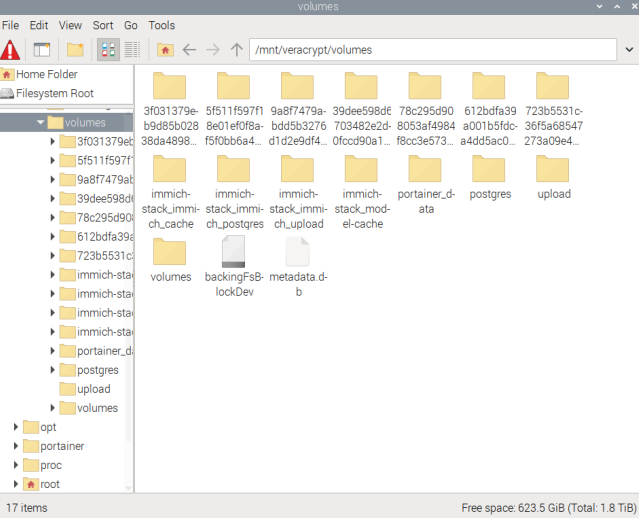Select the nested volumes folder in sidebar tree
The image size is (639, 518).
(89, 408)
